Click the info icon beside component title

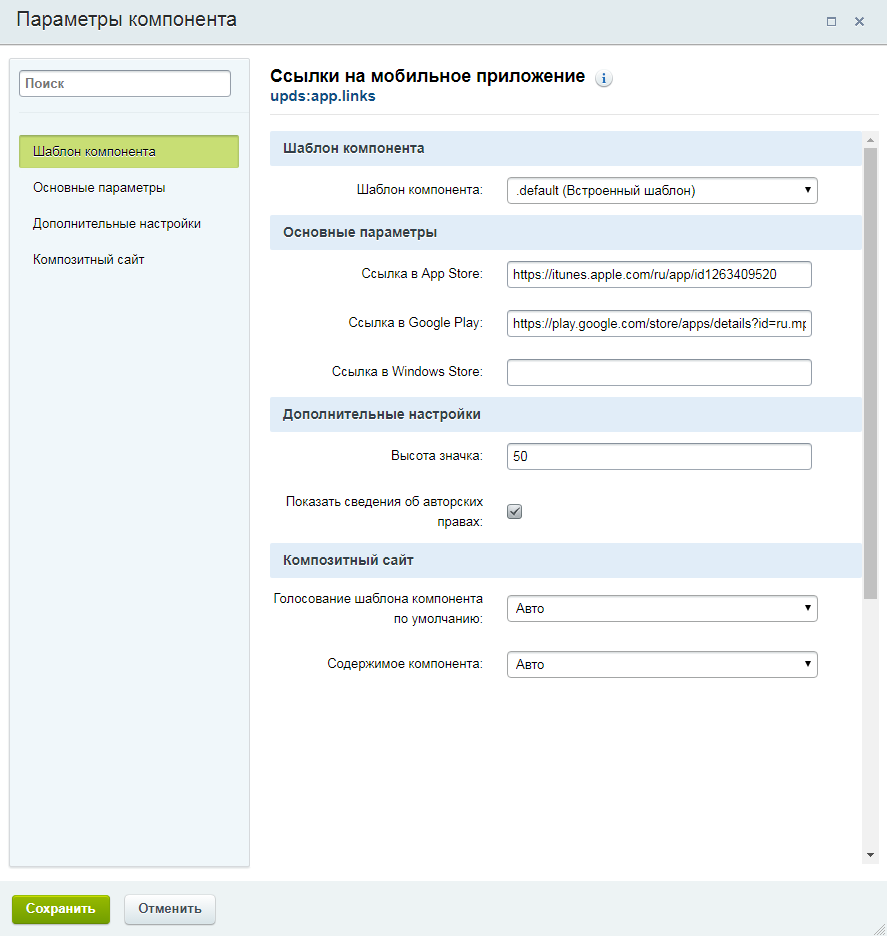tap(603, 78)
